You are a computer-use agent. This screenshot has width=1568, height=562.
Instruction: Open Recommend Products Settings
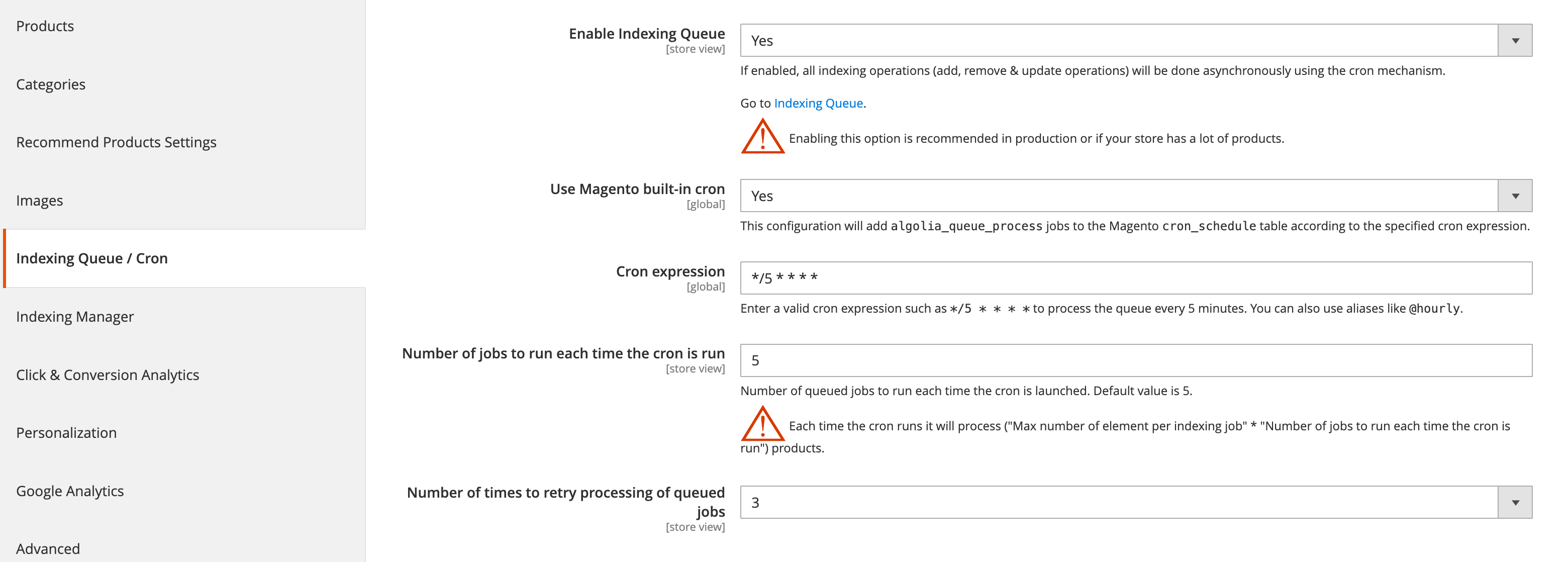[116, 142]
